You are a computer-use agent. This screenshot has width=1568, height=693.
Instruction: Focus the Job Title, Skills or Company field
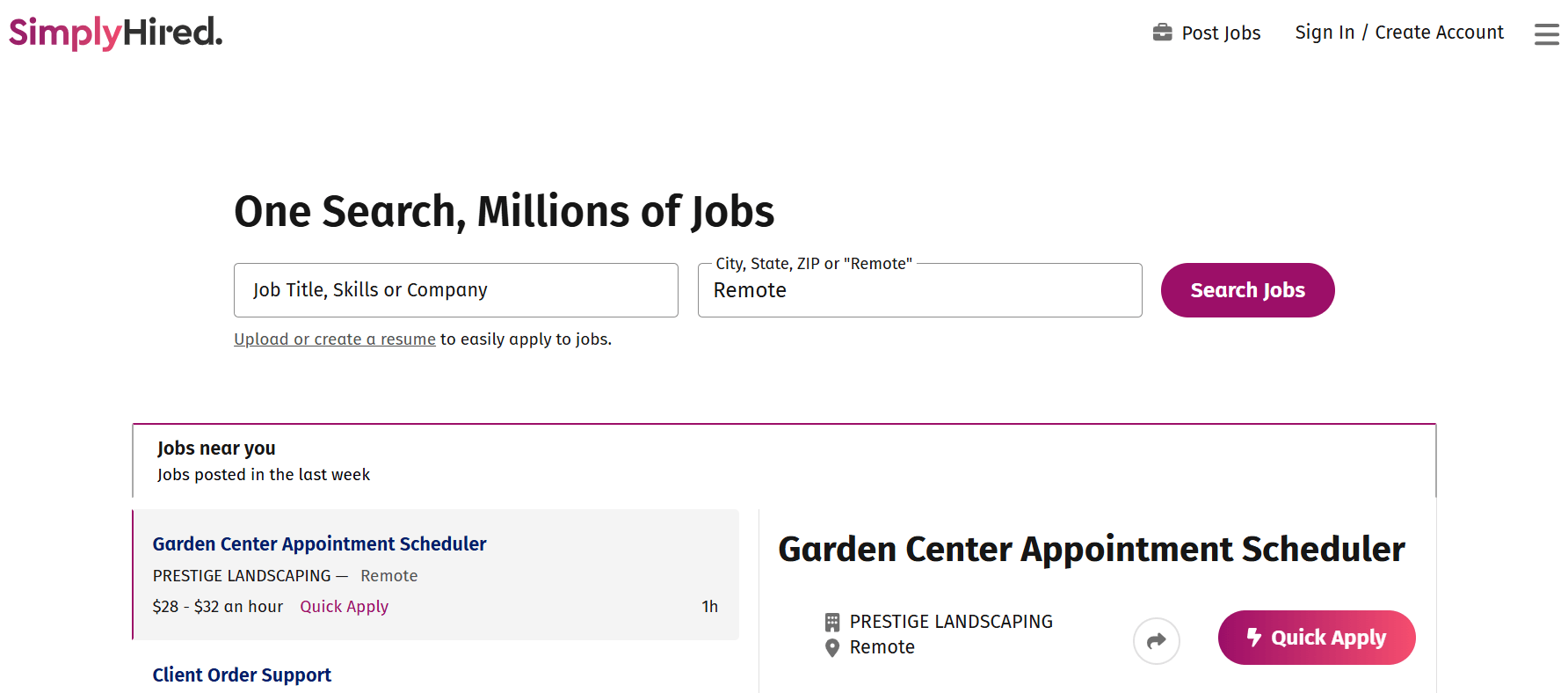pos(455,290)
